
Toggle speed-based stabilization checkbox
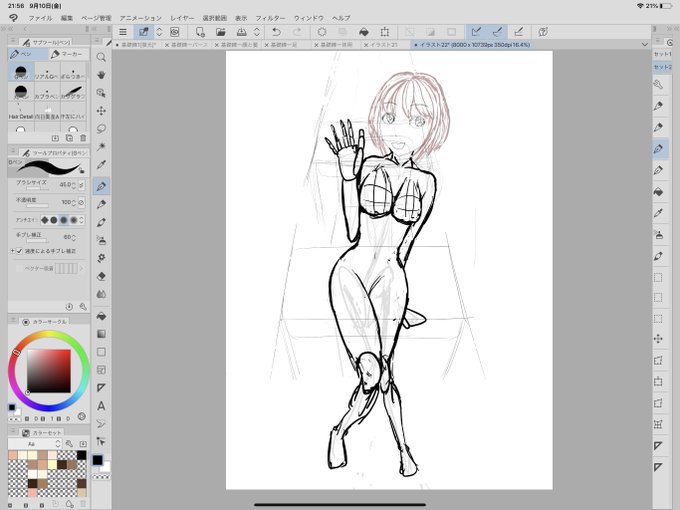click(x=19, y=251)
